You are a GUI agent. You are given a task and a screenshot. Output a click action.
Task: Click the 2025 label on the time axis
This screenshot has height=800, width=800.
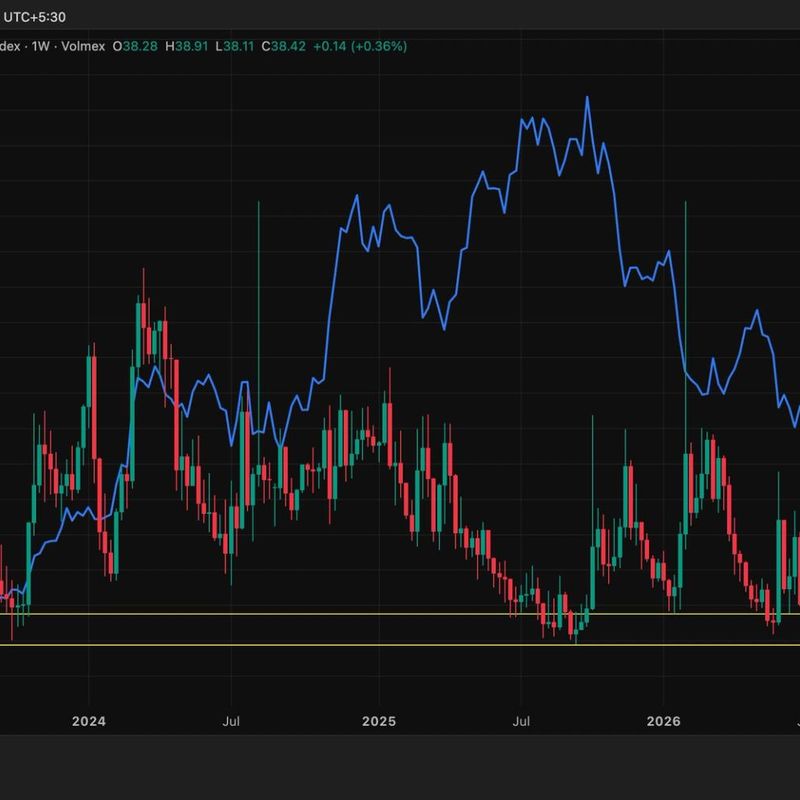[x=379, y=721]
